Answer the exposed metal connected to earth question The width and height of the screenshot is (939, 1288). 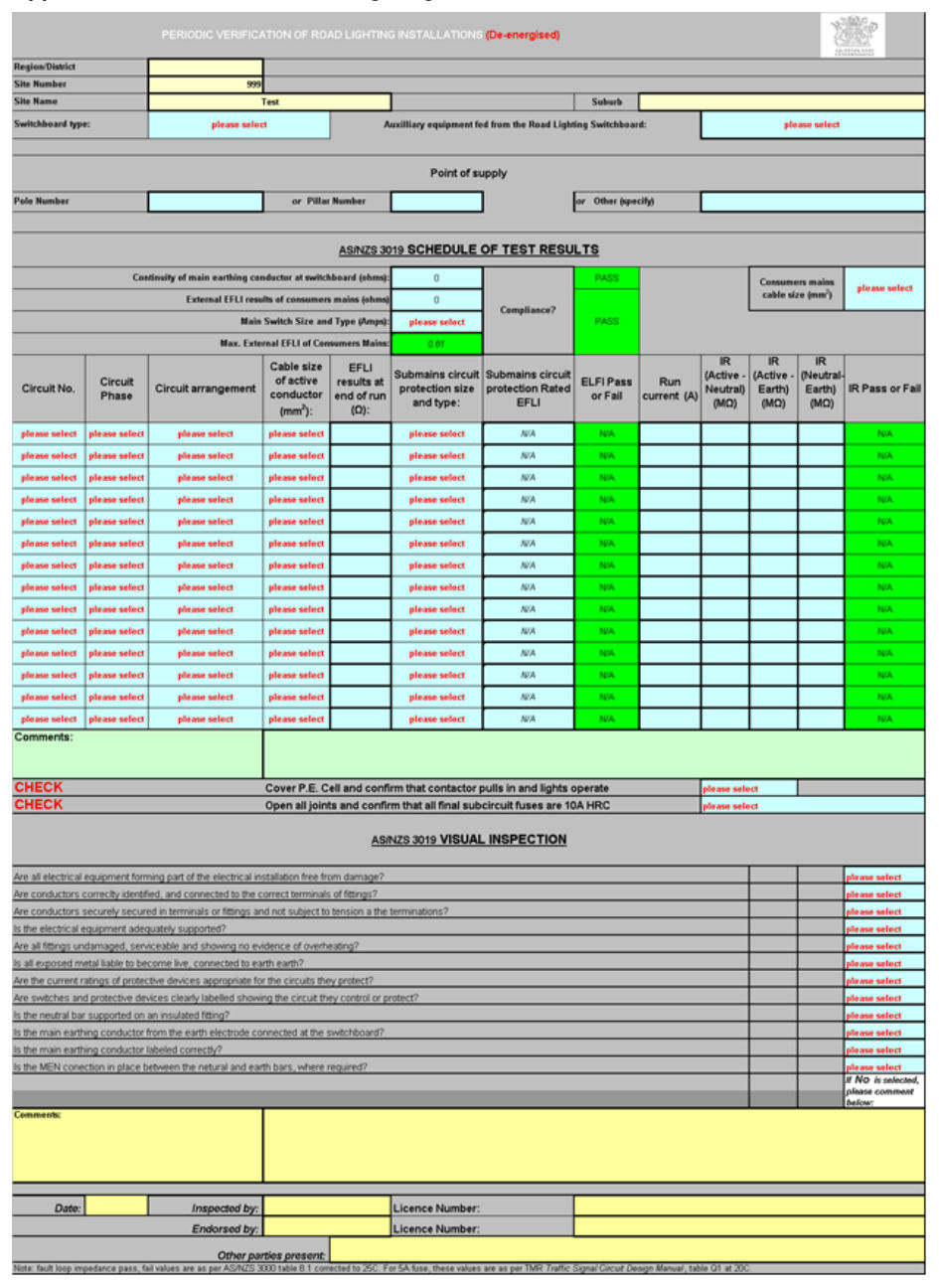tap(884, 964)
